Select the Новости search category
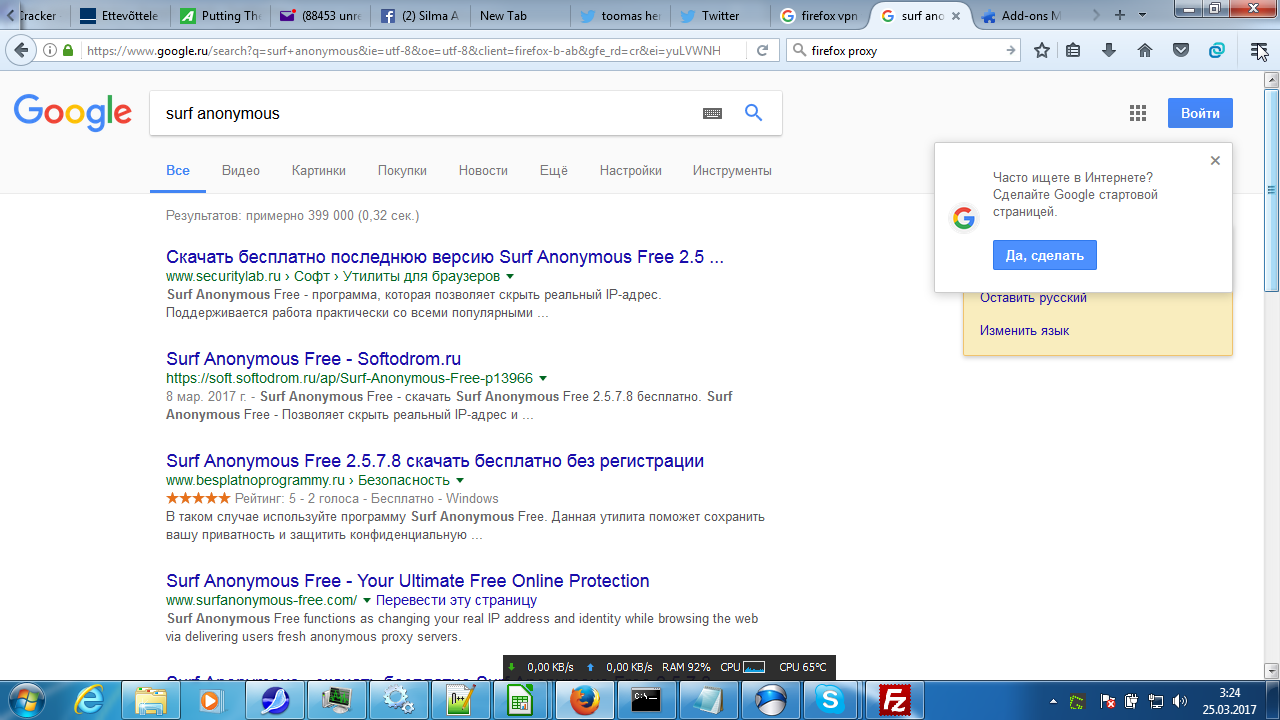The width and height of the screenshot is (1280, 720). pyautogui.click(x=483, y=170)
